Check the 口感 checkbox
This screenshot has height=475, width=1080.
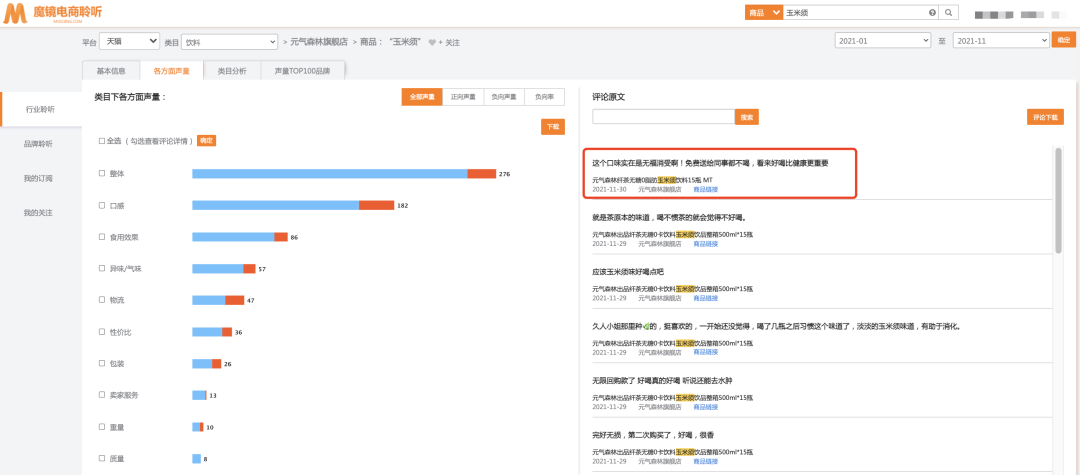coord(102,205)
